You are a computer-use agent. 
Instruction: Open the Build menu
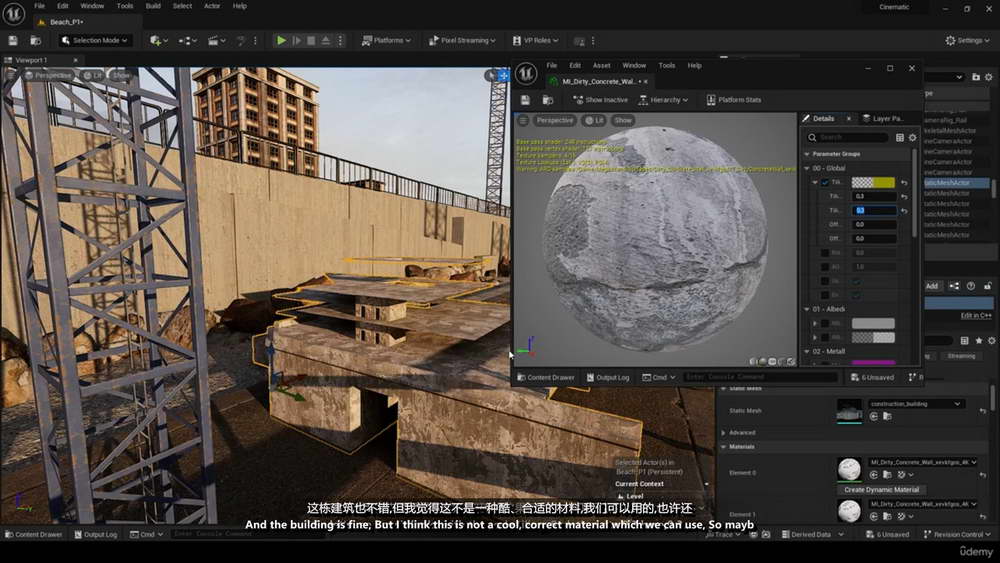(153, 6)
